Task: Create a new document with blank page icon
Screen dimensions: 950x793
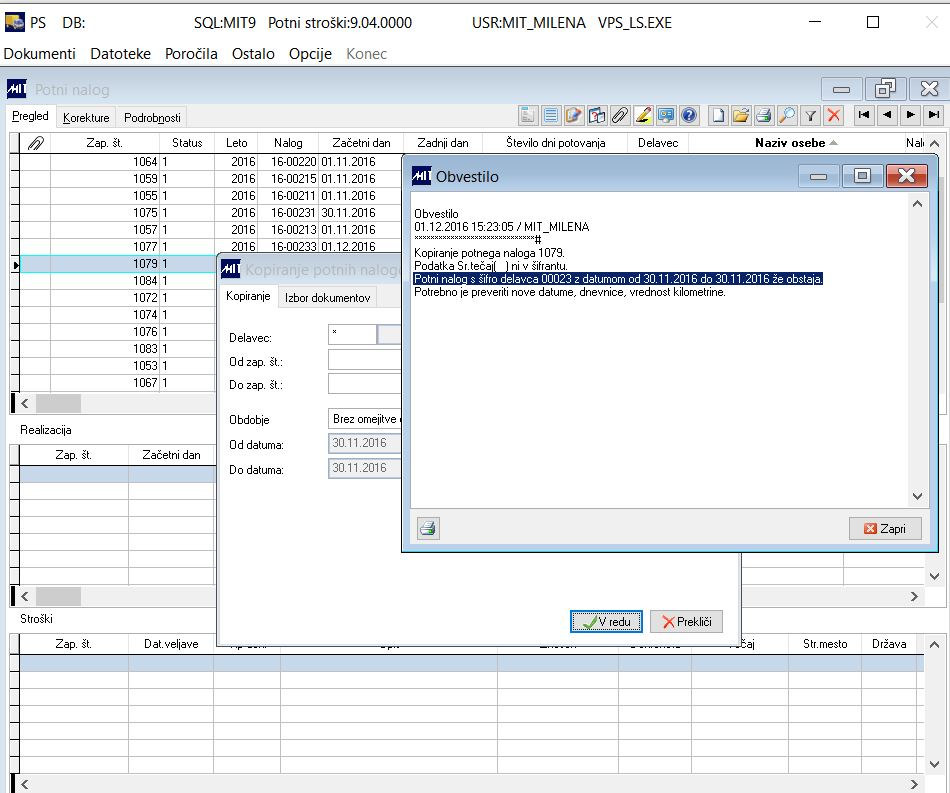Action: pyautogui.click(x=718, y=115)
